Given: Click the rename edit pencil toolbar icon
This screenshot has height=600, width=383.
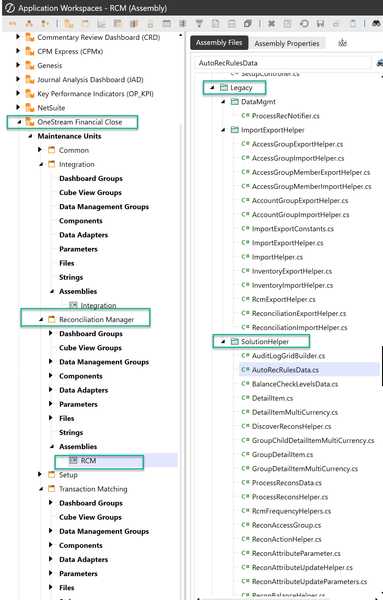Looking at the screenshot, I should (288, 24).
